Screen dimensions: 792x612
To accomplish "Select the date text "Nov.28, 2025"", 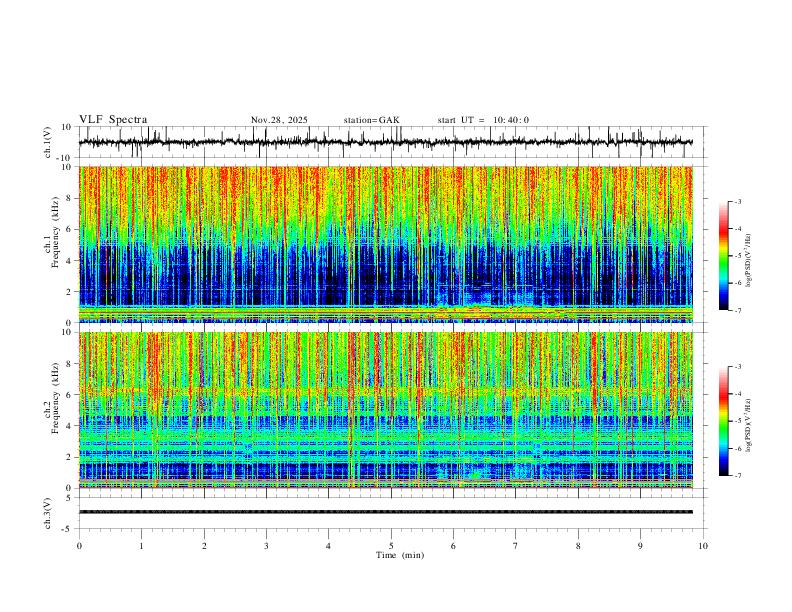I will pyautogui.click(x=279, y=120).
